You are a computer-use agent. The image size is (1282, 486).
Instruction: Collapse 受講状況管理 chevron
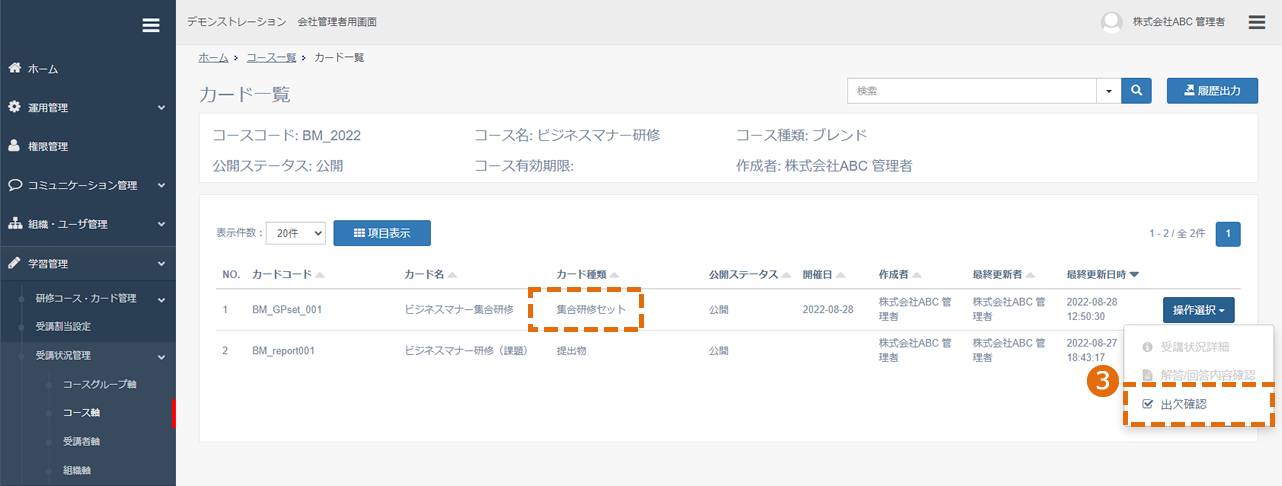[x=161, y=355]
